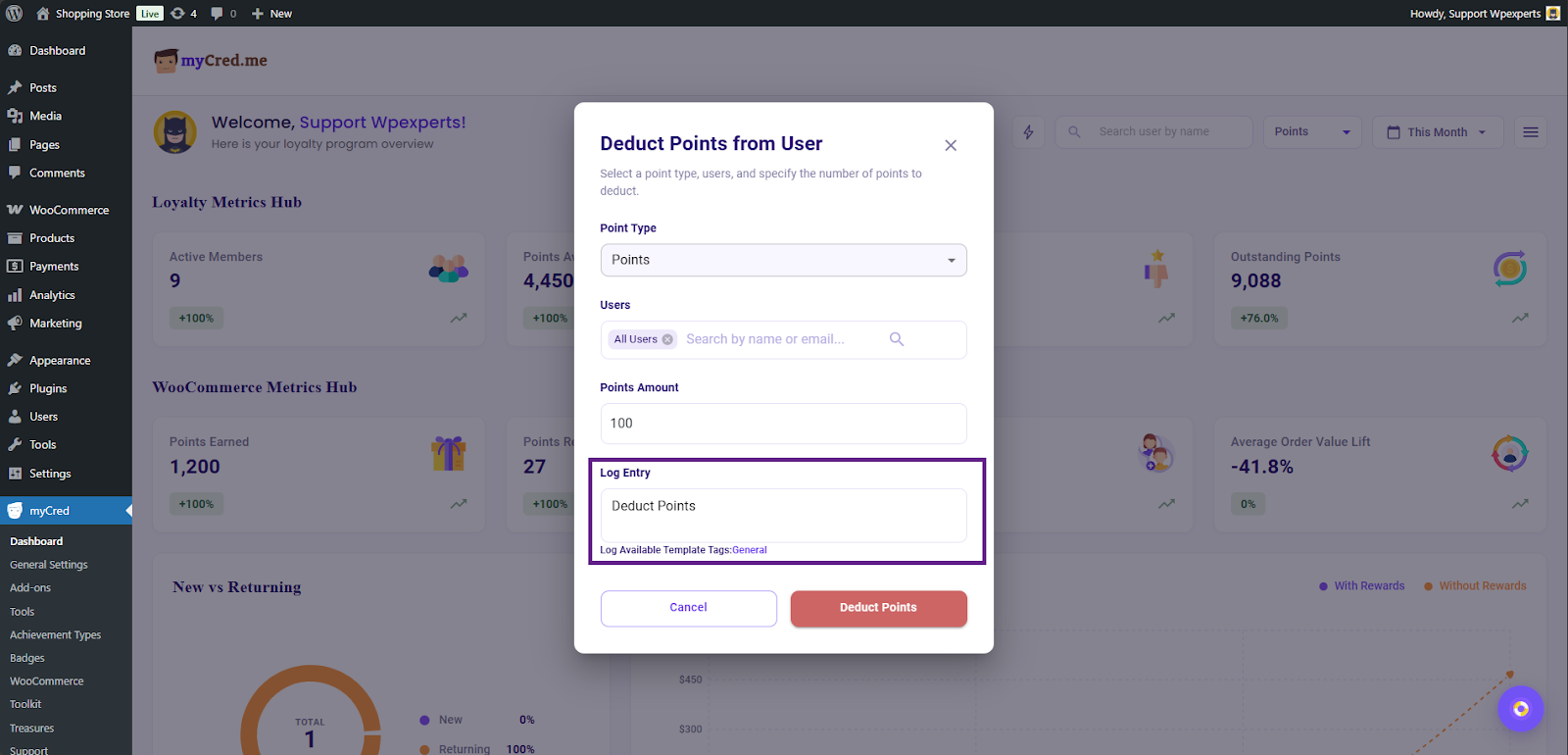Click the New button in admin bar
This screenshot has height=755, width=1568.
pyautogui.click(x=271, y=14)
